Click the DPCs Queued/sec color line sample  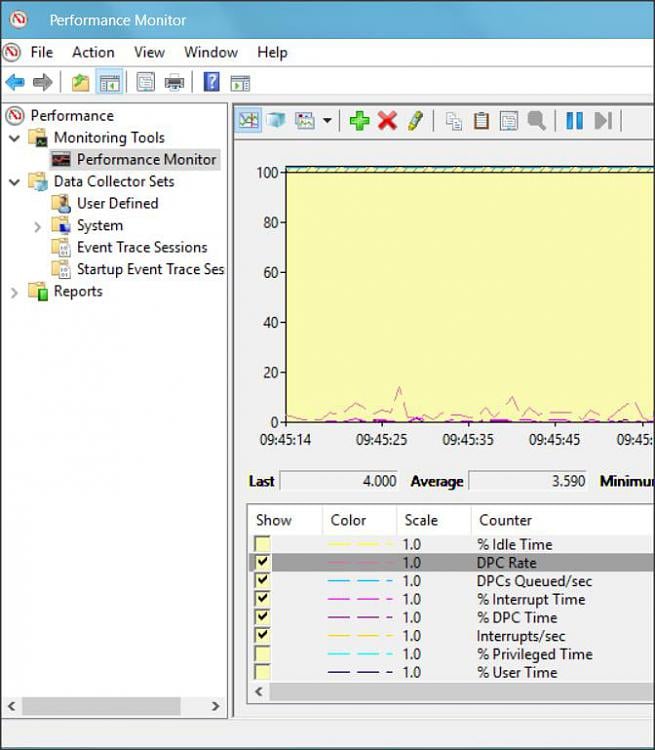(360, 581)
